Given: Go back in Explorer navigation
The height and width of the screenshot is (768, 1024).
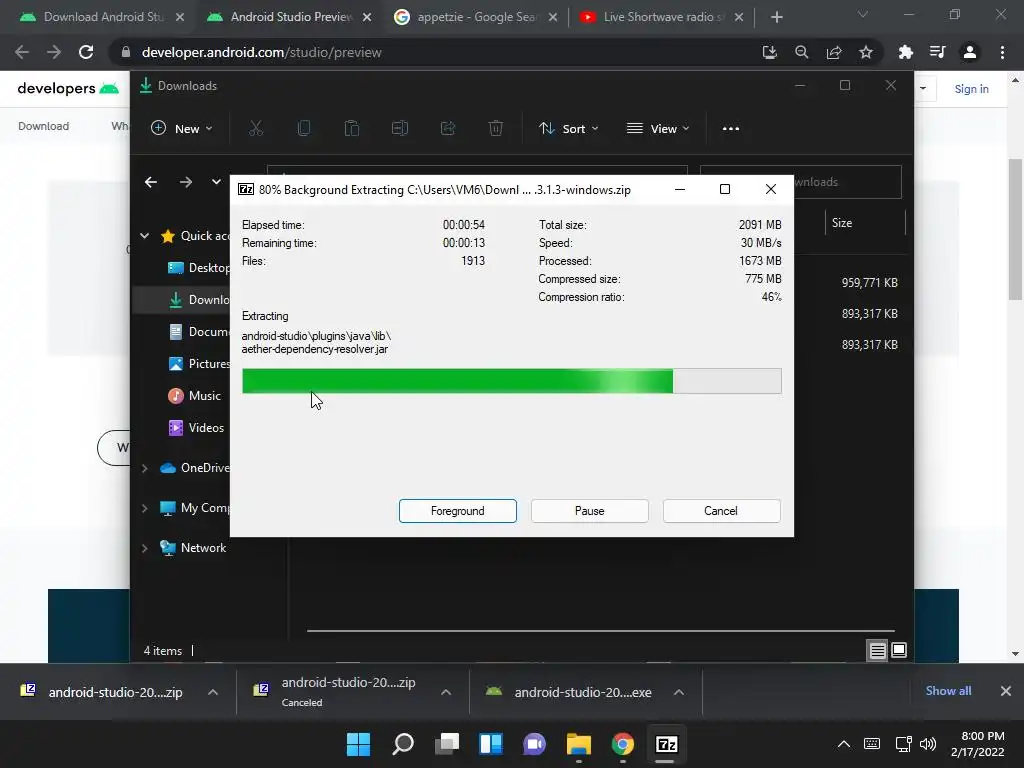Looking at the screenshot, I should pyautogui.click(x=151, y=182).
